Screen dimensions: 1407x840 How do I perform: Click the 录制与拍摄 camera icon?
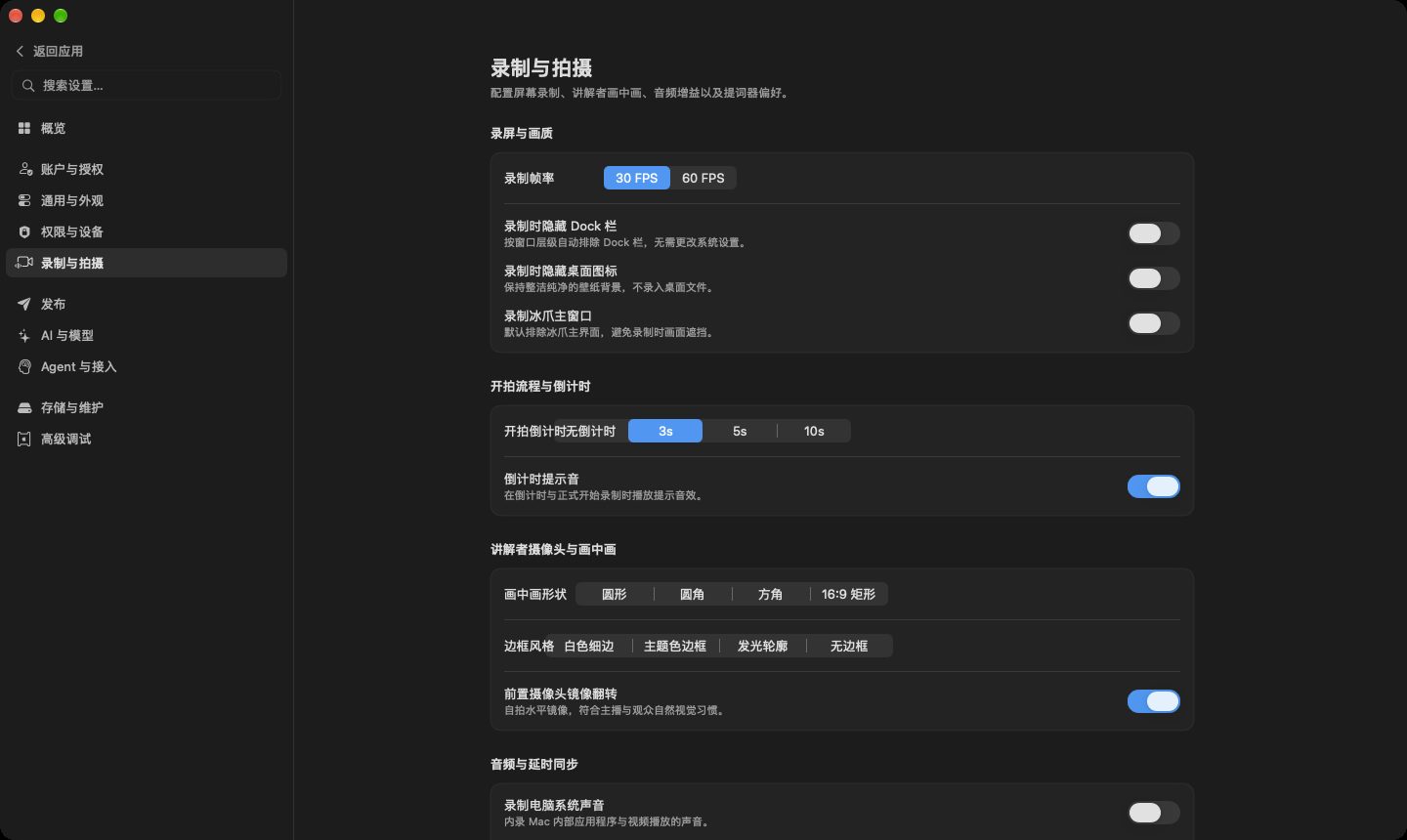24,263
